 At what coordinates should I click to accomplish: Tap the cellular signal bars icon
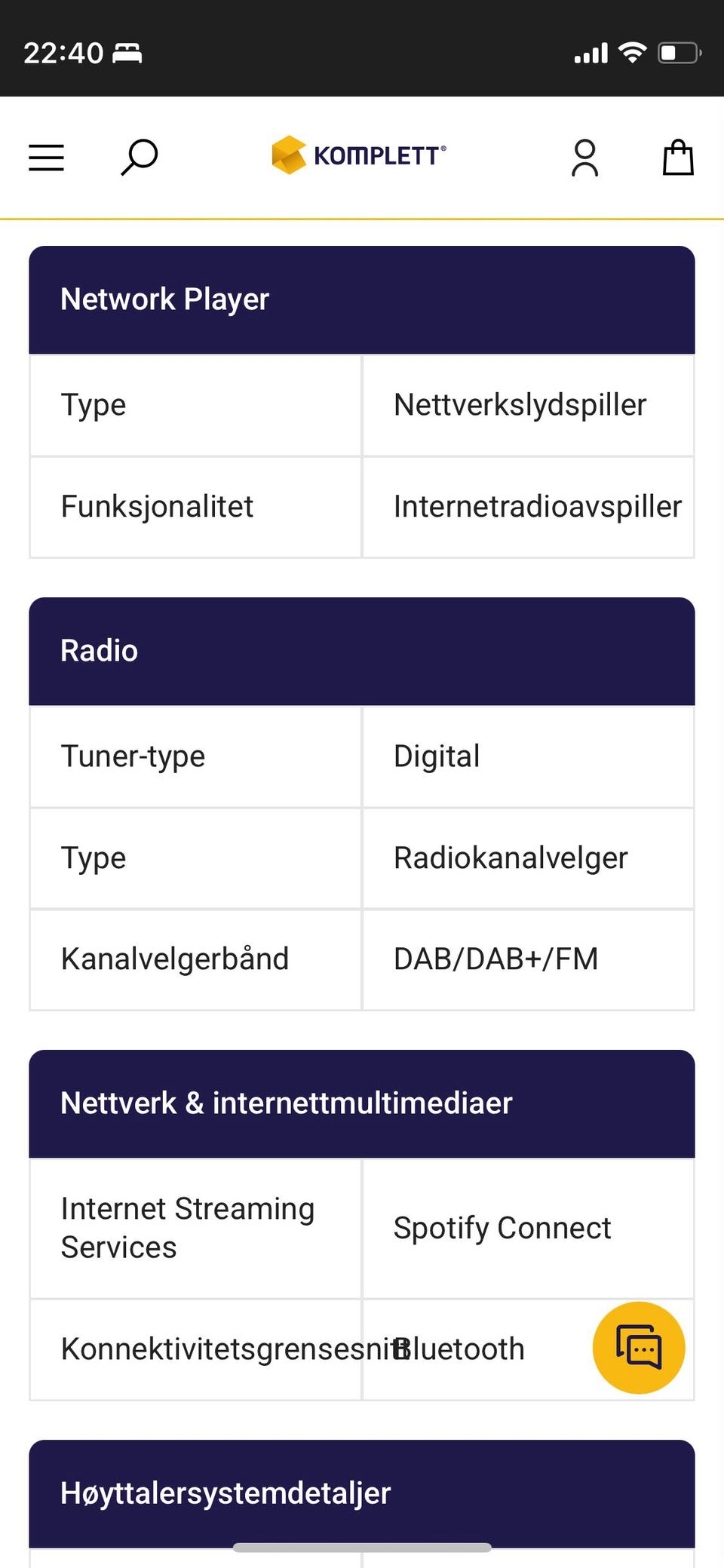591,54
